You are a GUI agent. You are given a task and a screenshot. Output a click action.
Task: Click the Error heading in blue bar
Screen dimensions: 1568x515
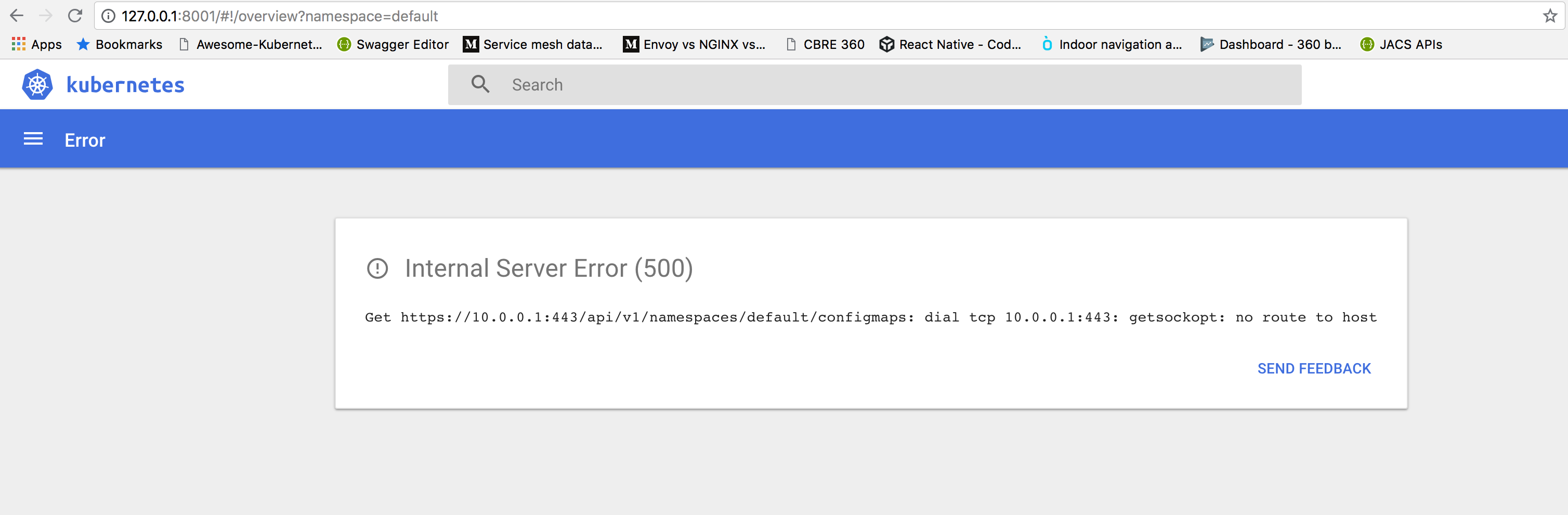[x=85, y=140]
